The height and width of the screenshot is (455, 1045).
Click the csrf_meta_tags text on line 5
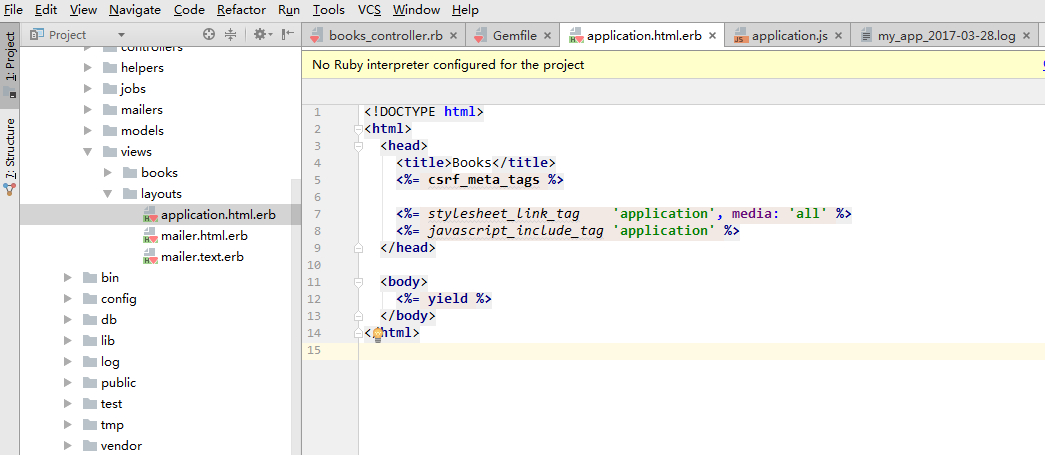point(484,180)
